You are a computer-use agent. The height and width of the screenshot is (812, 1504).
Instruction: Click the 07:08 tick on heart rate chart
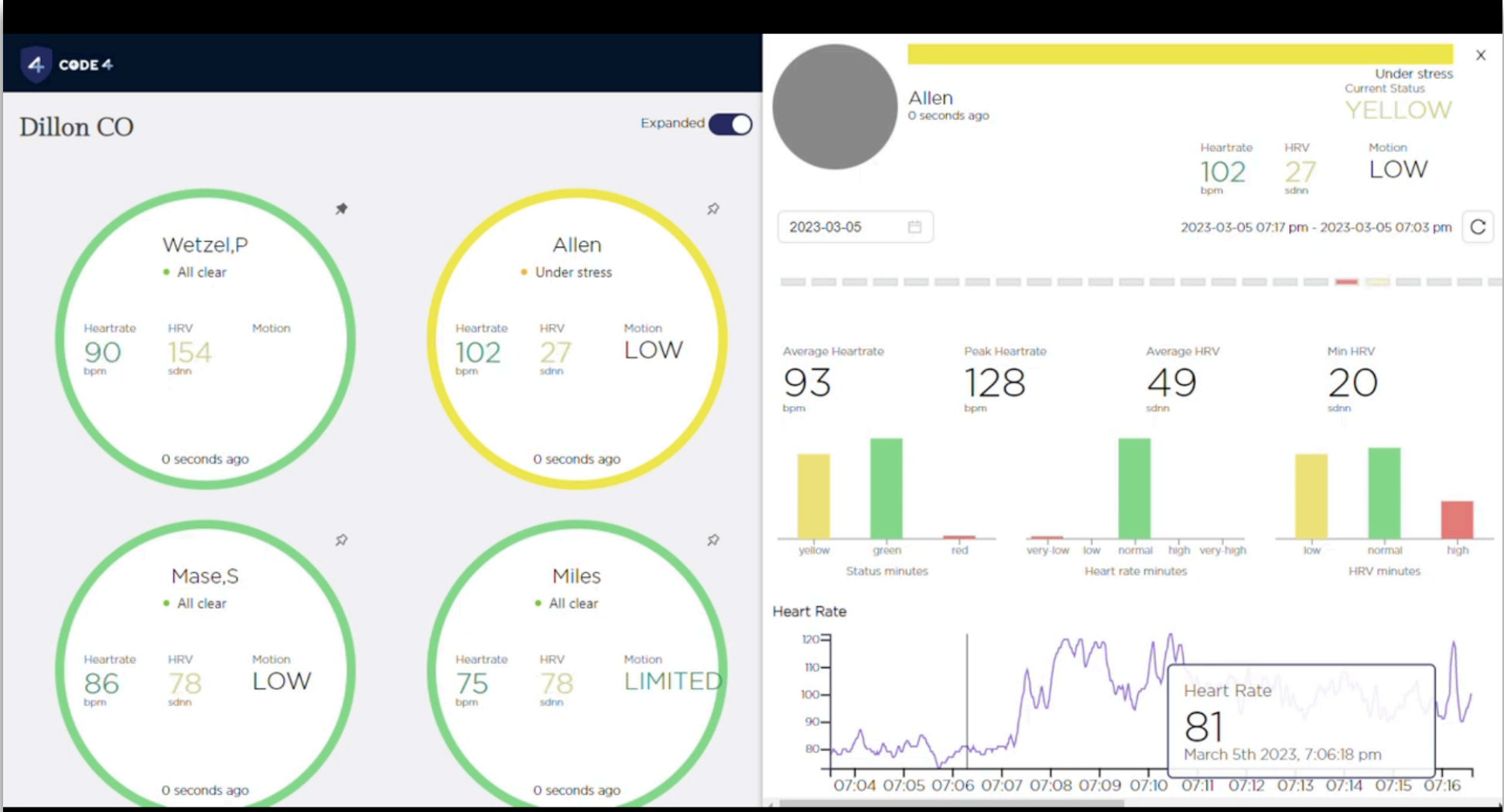pos(1051,785)
